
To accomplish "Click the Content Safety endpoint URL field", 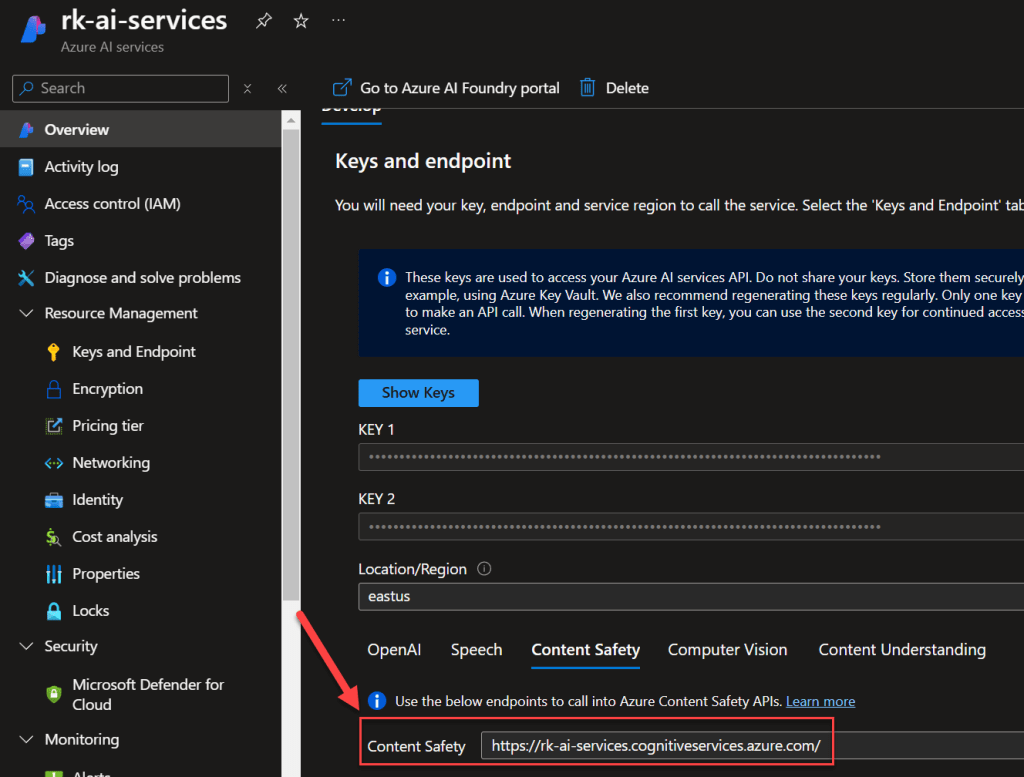I will (x=655, y=746).
